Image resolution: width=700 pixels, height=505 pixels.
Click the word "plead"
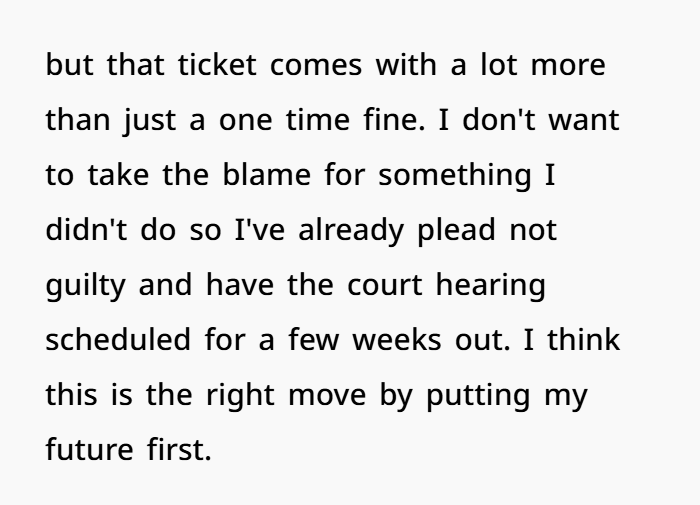coord(456,231)
